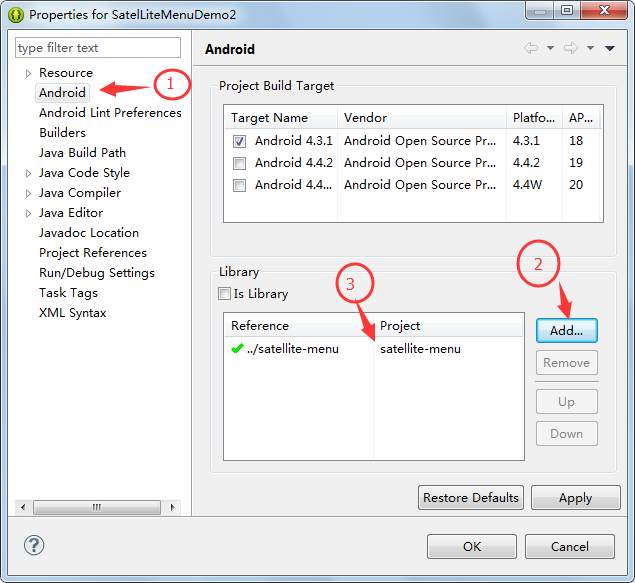This screenshot has width=635, height=583.
Task: Select Run/Debug Settings
Action: pos(97,273)
